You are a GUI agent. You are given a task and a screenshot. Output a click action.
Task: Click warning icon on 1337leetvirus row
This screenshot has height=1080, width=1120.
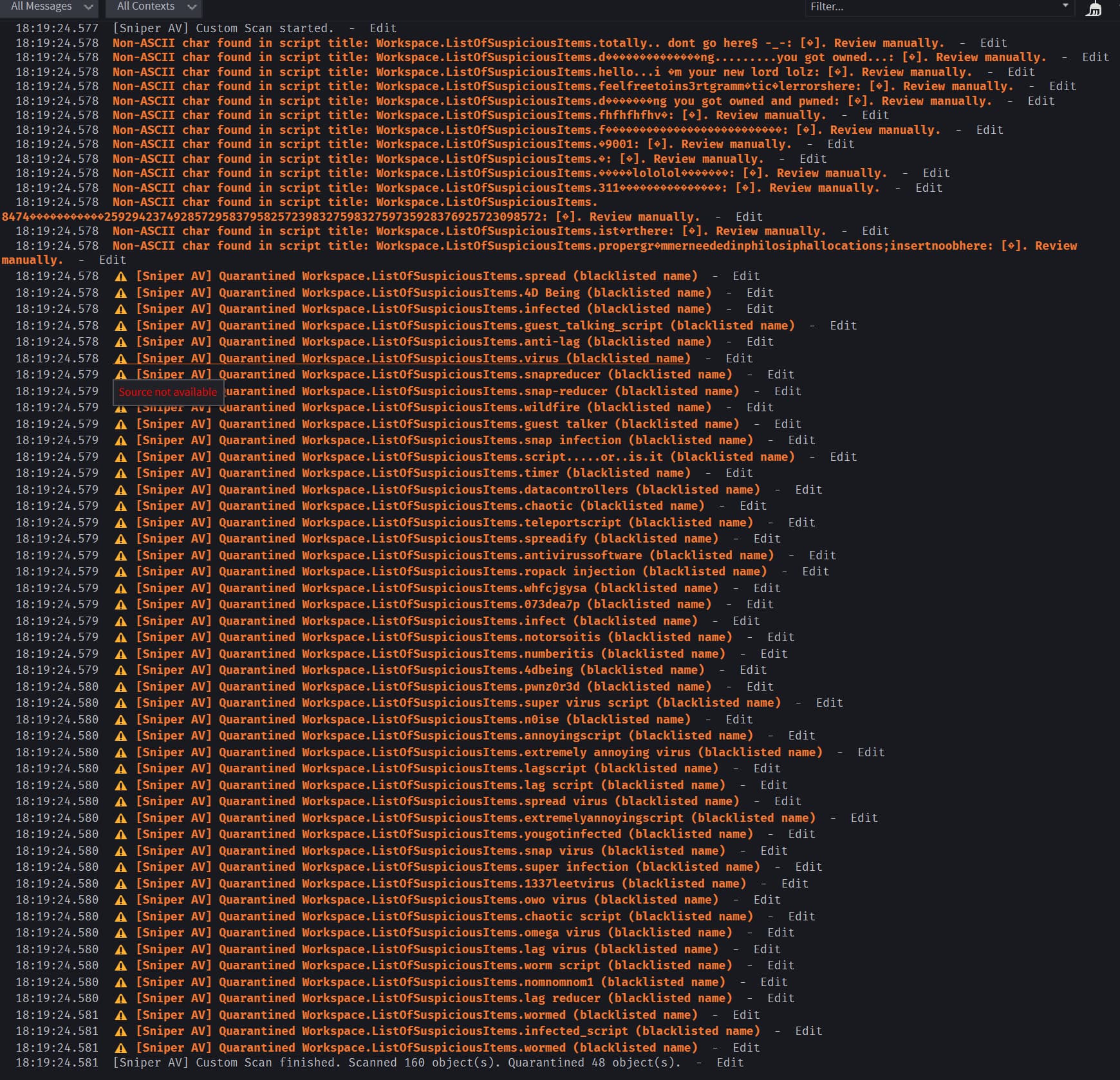(x=121, y=884)
